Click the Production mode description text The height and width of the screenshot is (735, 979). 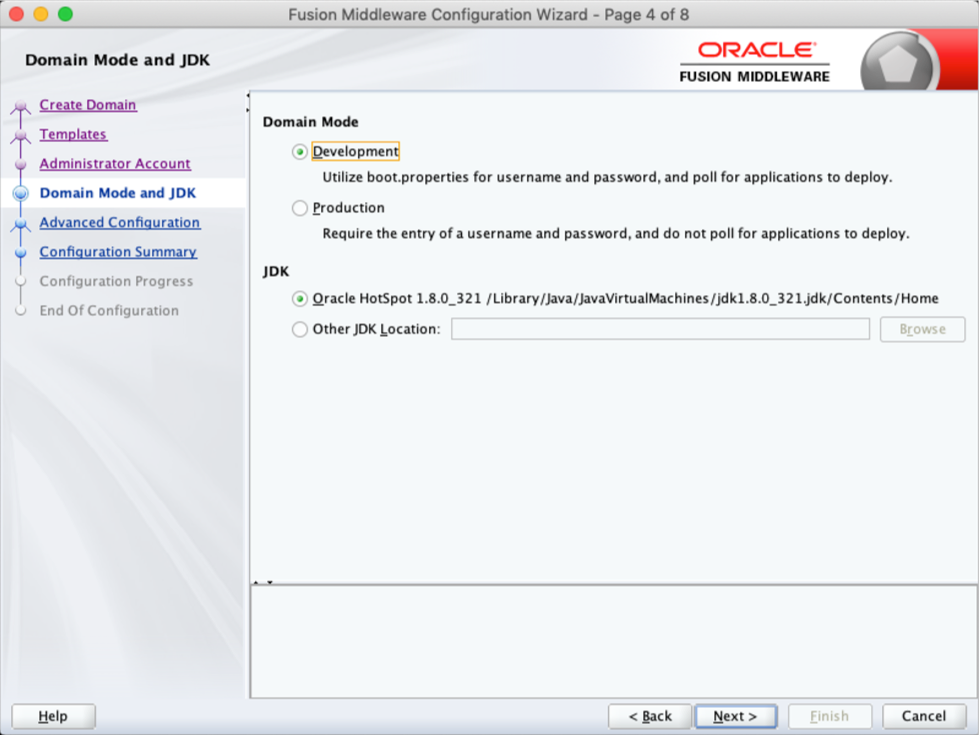616,234
